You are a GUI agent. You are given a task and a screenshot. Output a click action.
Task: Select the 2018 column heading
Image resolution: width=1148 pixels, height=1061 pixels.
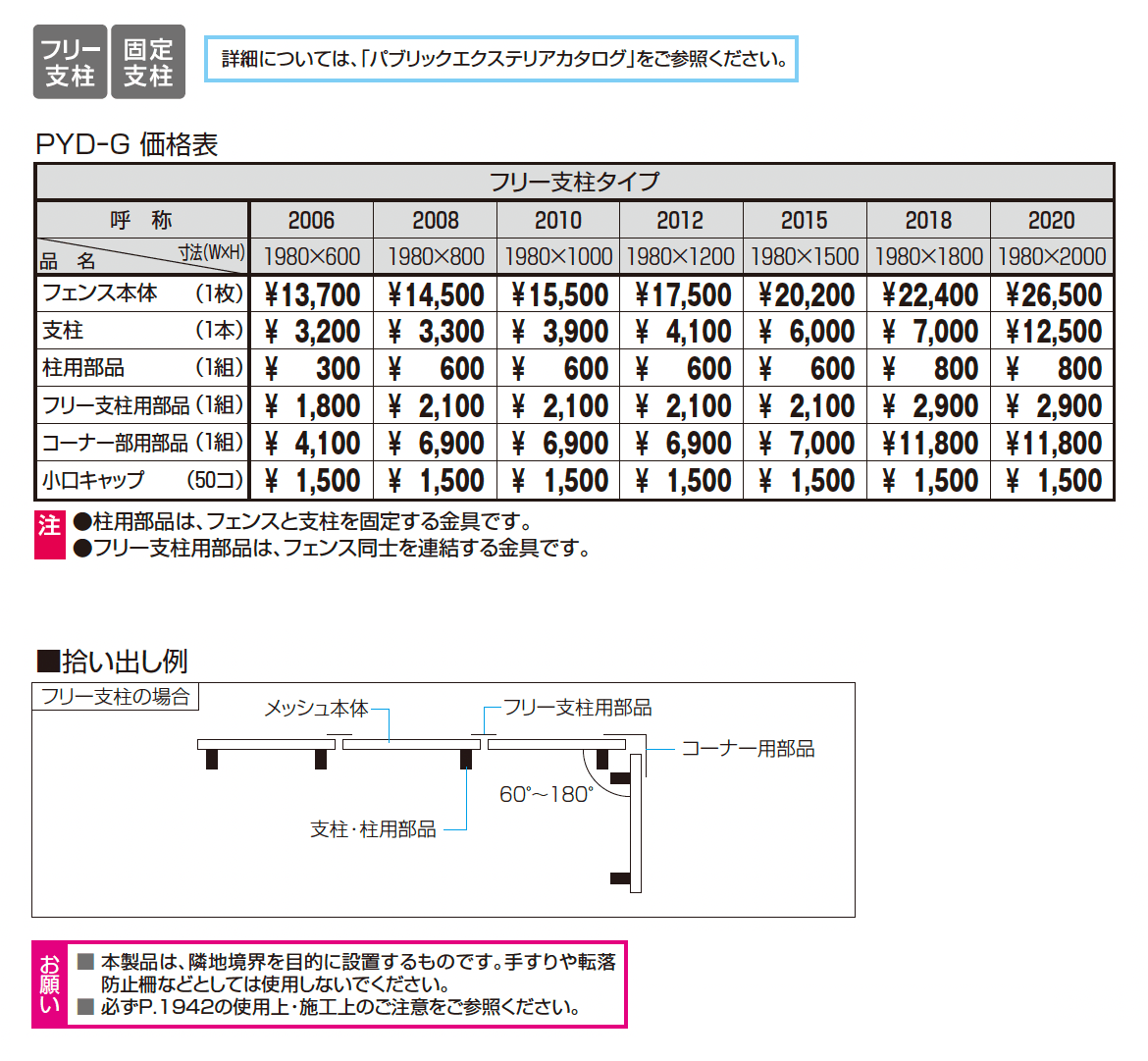[x=929, y=220]
